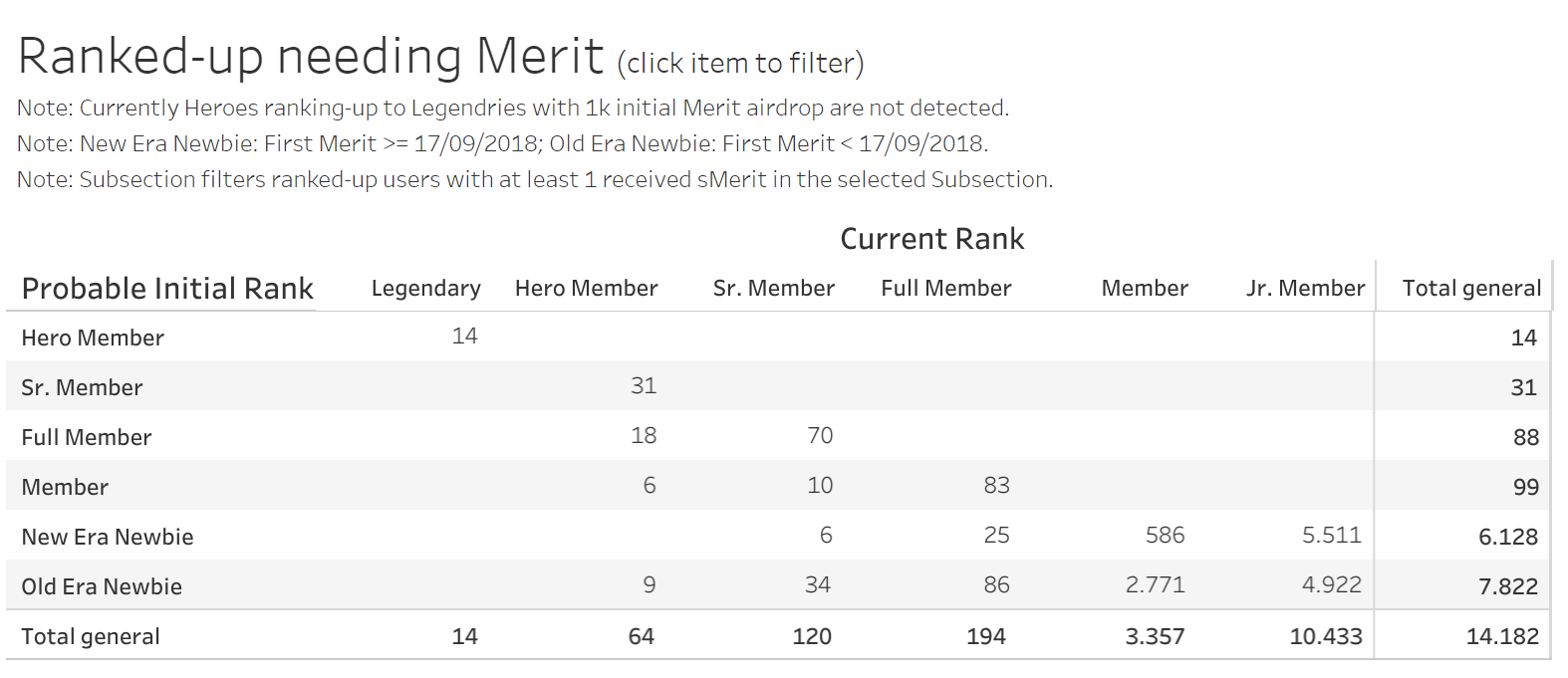Select the Hero Member column header
The height and width of the screenshot is (678, 1568).
(587, 288)
